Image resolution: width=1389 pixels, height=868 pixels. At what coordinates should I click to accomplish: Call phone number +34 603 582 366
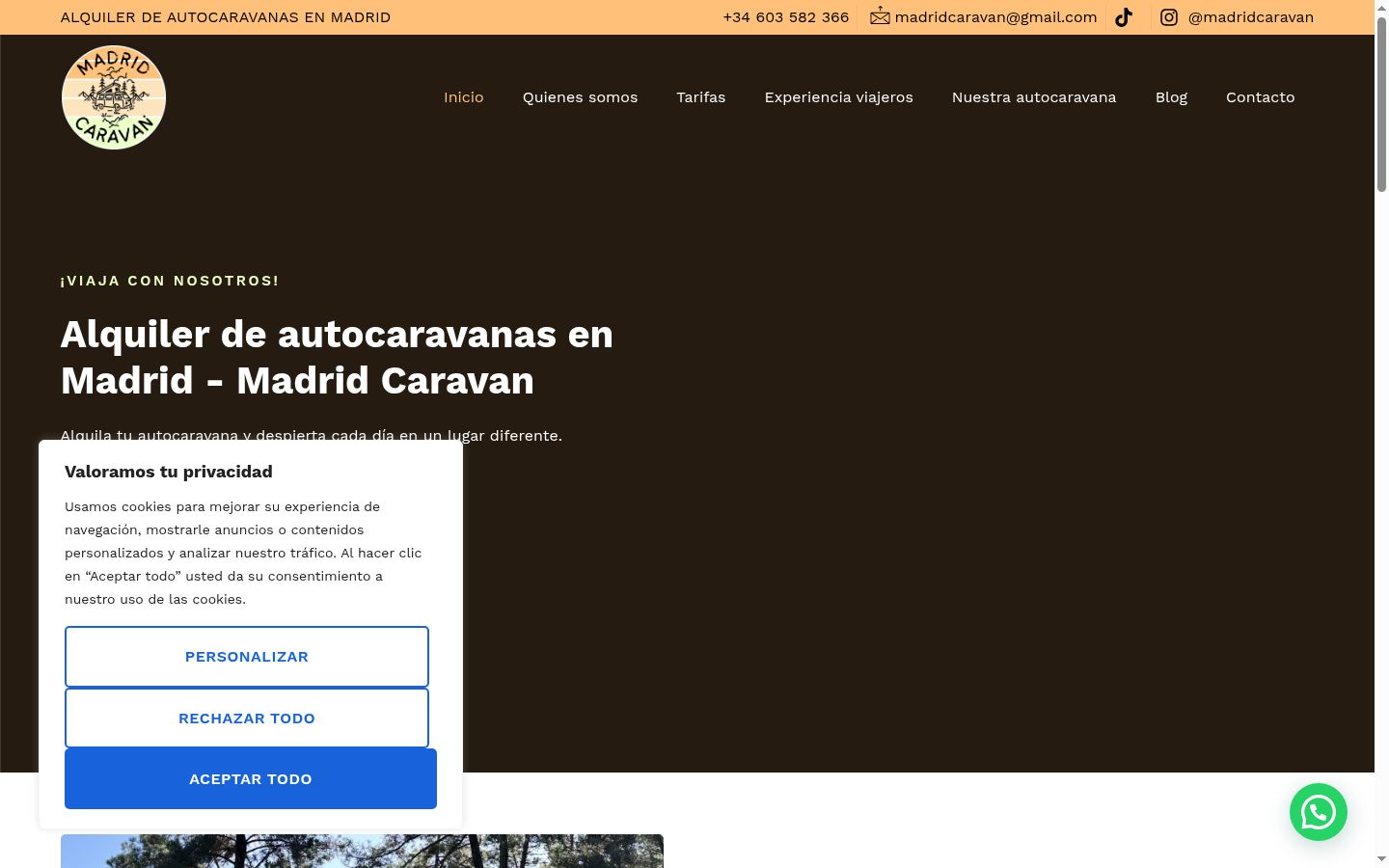pyautogui.click(x=786, y=17)
